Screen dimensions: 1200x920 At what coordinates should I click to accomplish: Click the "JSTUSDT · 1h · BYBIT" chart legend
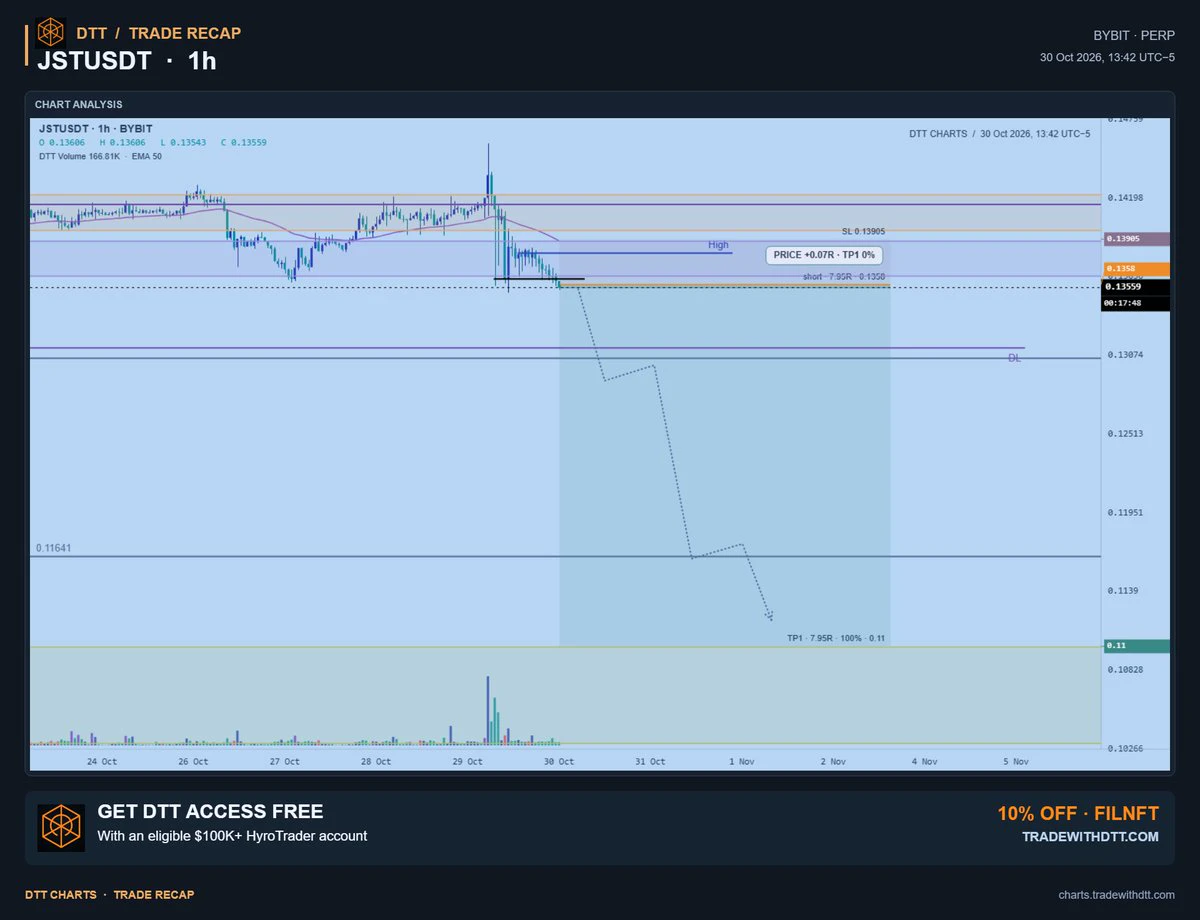96,129
